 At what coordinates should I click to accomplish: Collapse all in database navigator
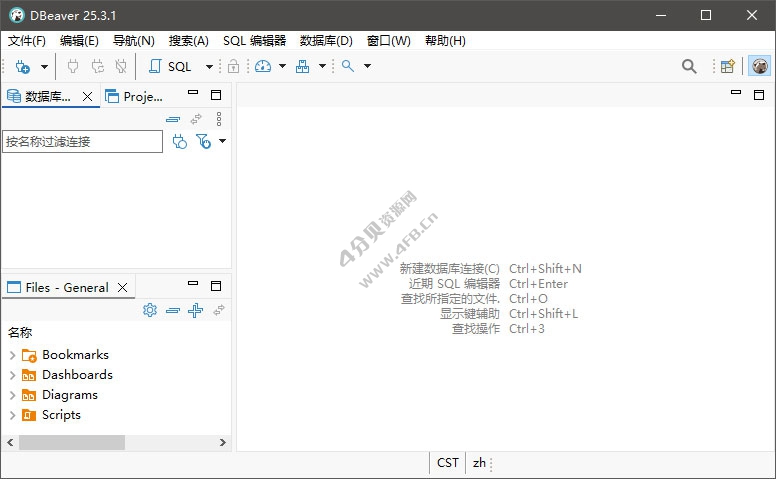click(173, 119)
